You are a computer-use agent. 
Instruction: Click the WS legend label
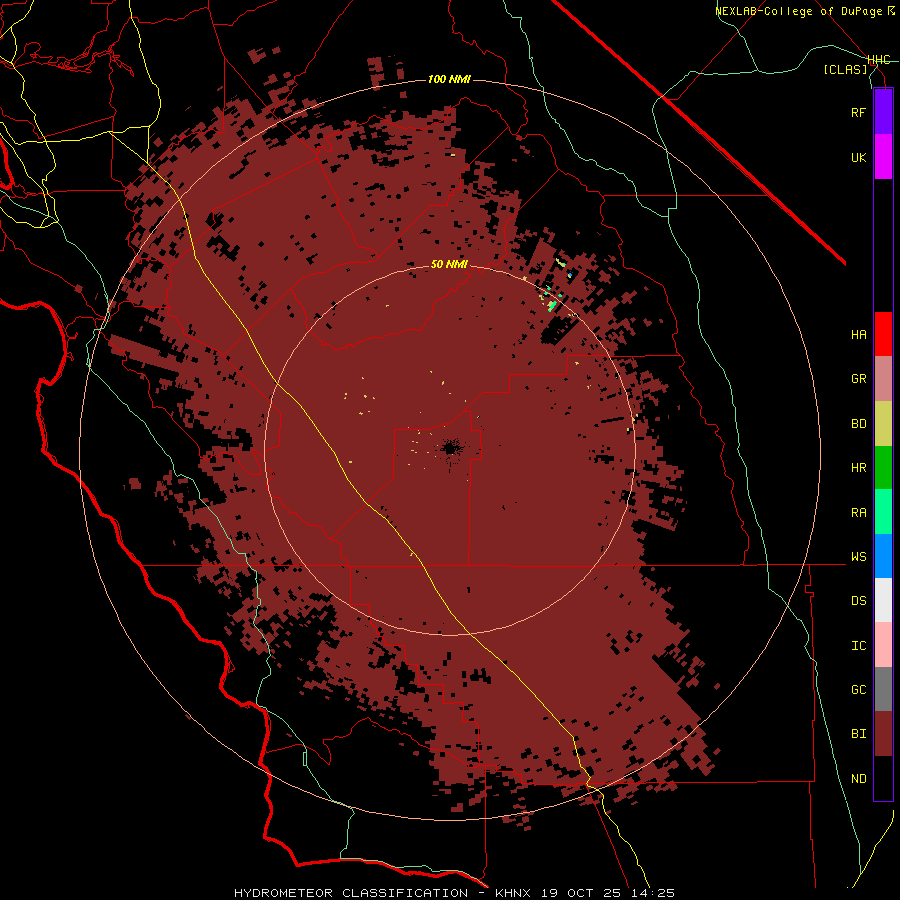click(858, 557)
